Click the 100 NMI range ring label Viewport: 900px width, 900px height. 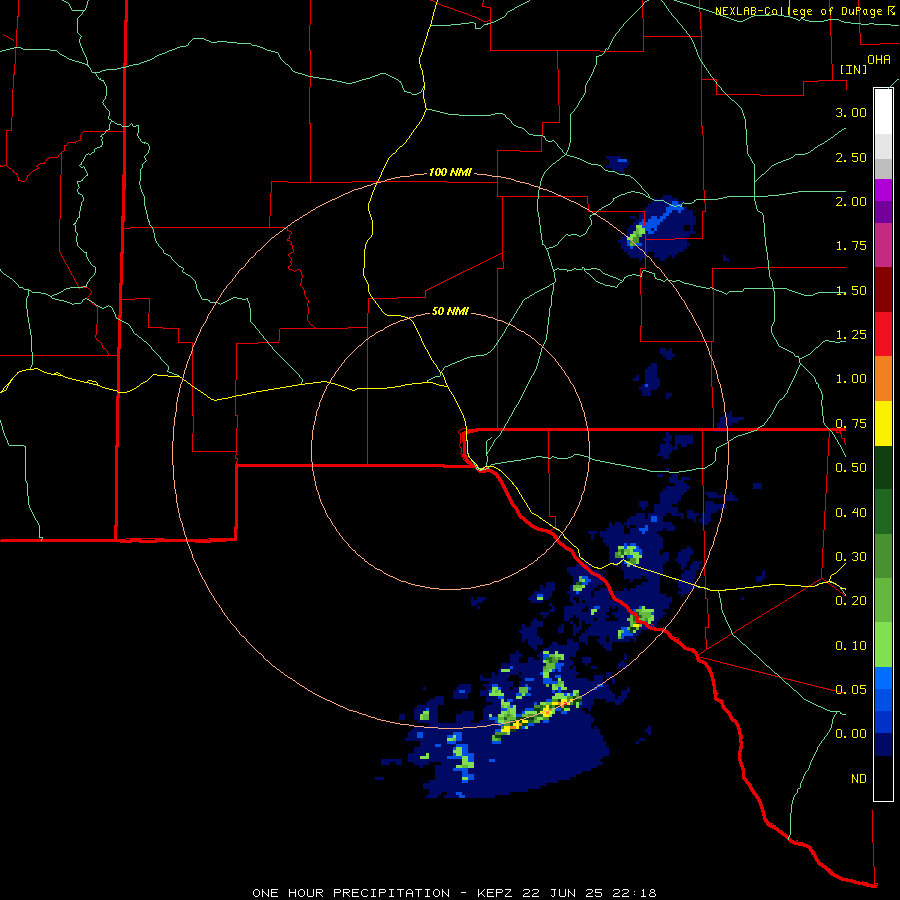450,172
